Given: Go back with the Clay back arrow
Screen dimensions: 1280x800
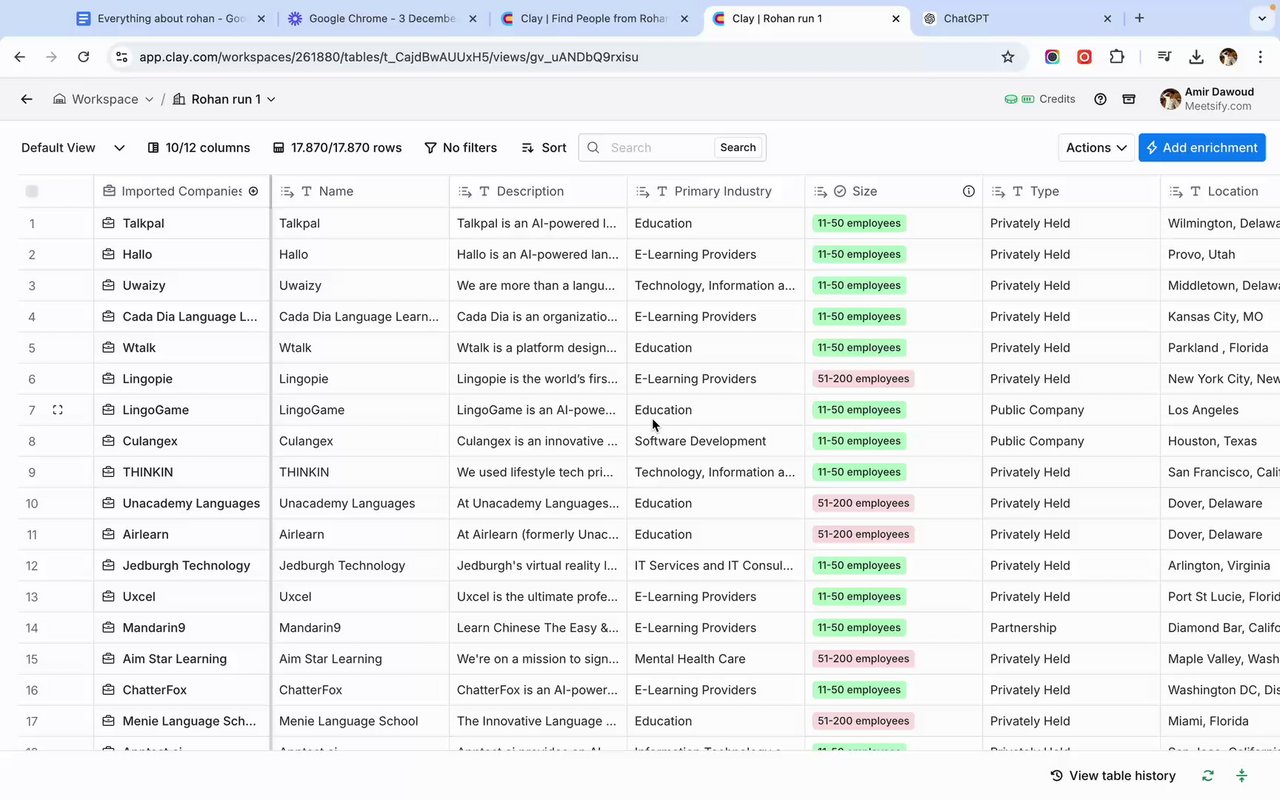Looking at the screenshot, I should pyautogui.click(x=27, y=99).
